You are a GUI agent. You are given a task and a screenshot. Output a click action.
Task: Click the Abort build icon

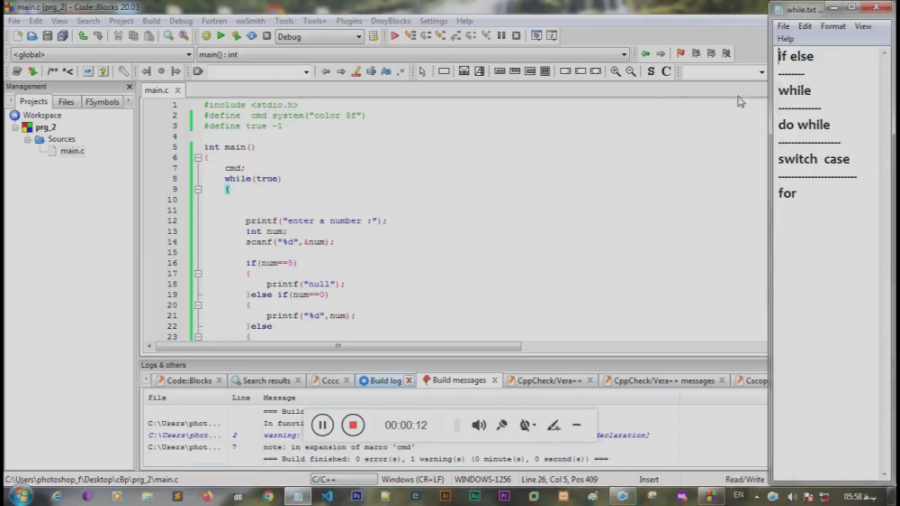(x=266, y=36)
